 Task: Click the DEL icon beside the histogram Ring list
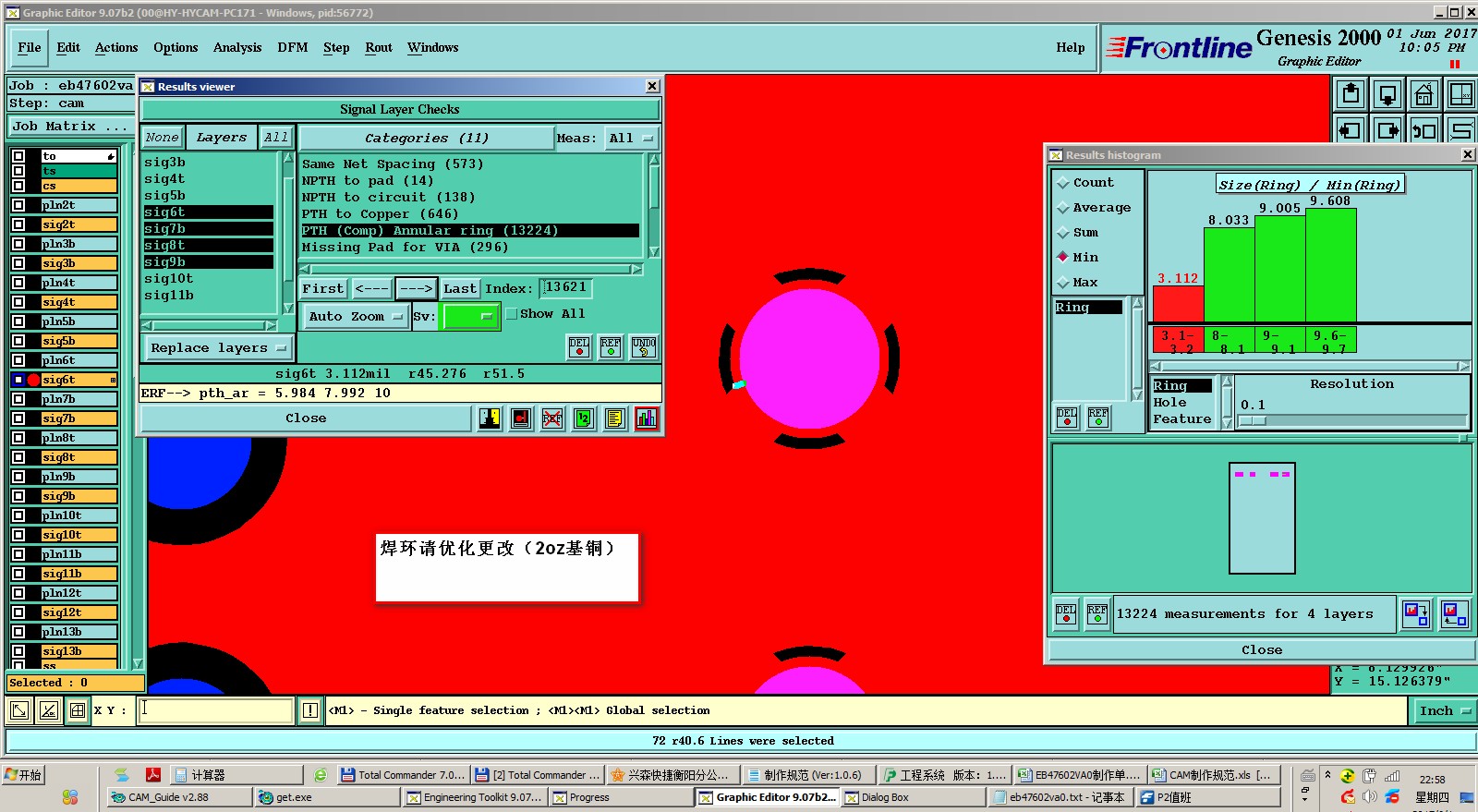click(1067, 418)
